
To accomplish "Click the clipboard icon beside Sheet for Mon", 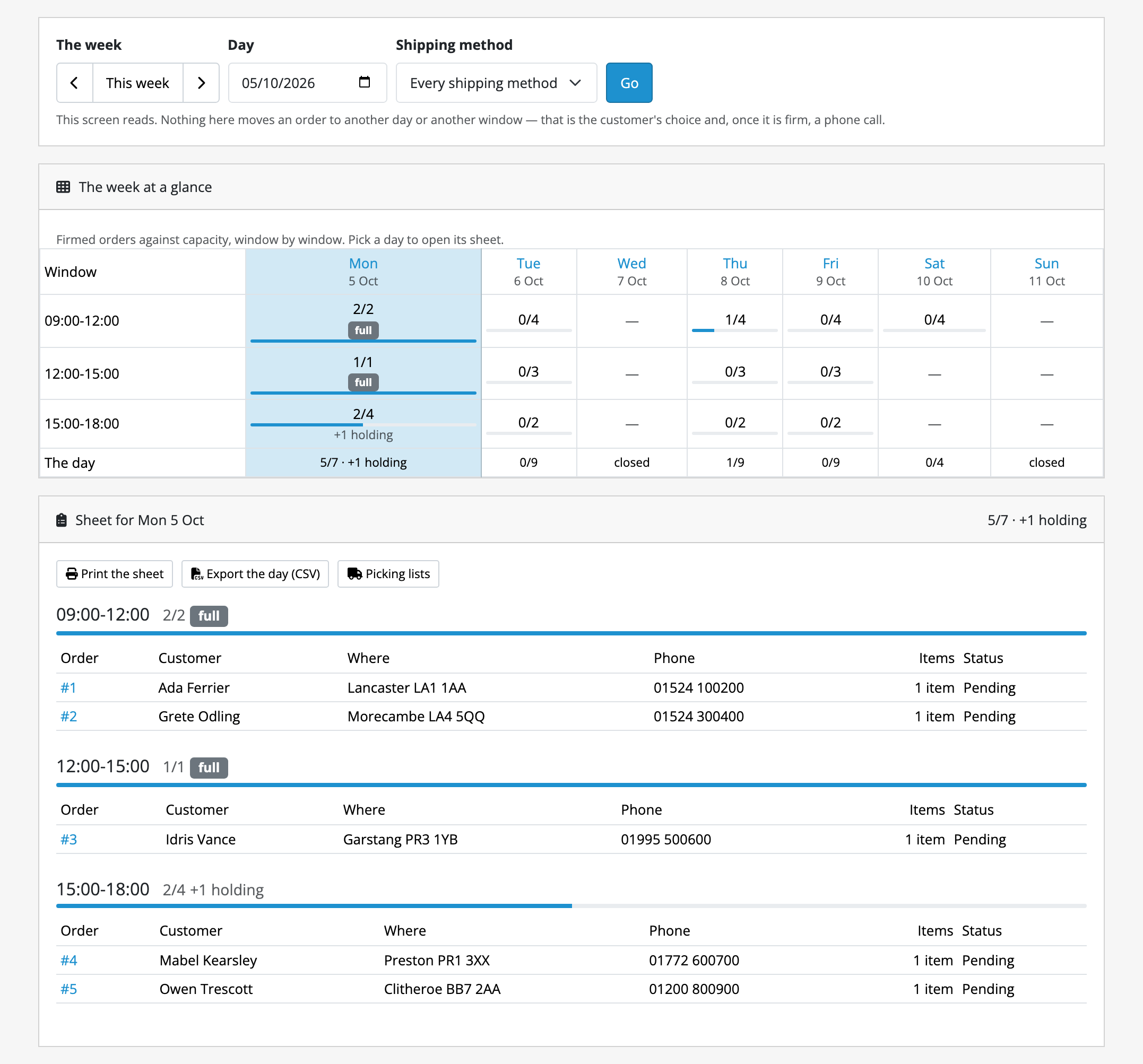I will point(62,520).
